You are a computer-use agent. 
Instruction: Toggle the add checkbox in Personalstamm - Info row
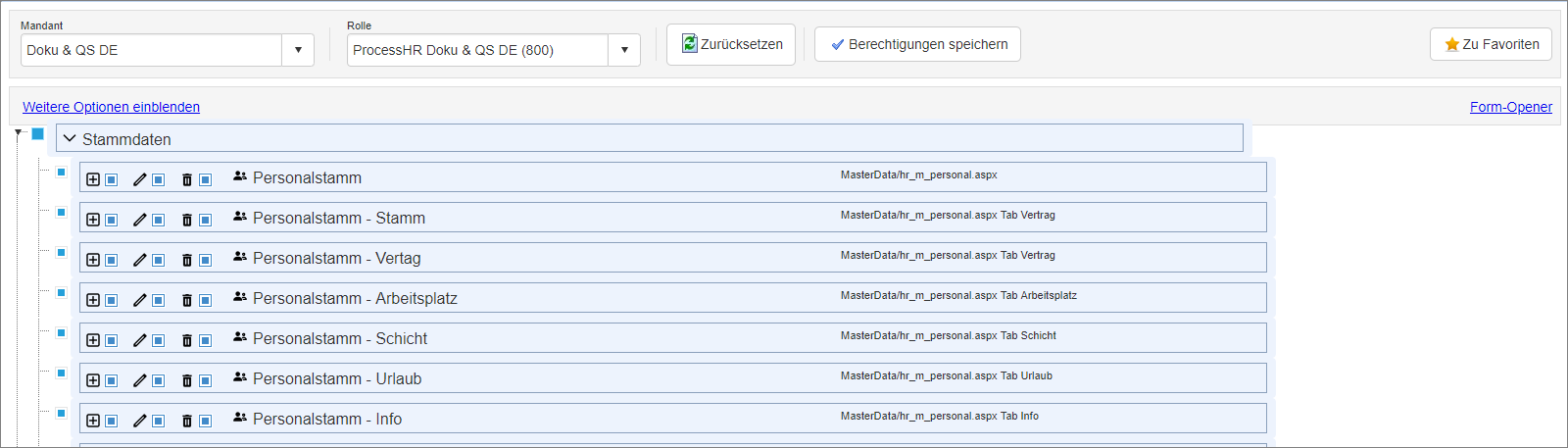(x=112, y=421)
